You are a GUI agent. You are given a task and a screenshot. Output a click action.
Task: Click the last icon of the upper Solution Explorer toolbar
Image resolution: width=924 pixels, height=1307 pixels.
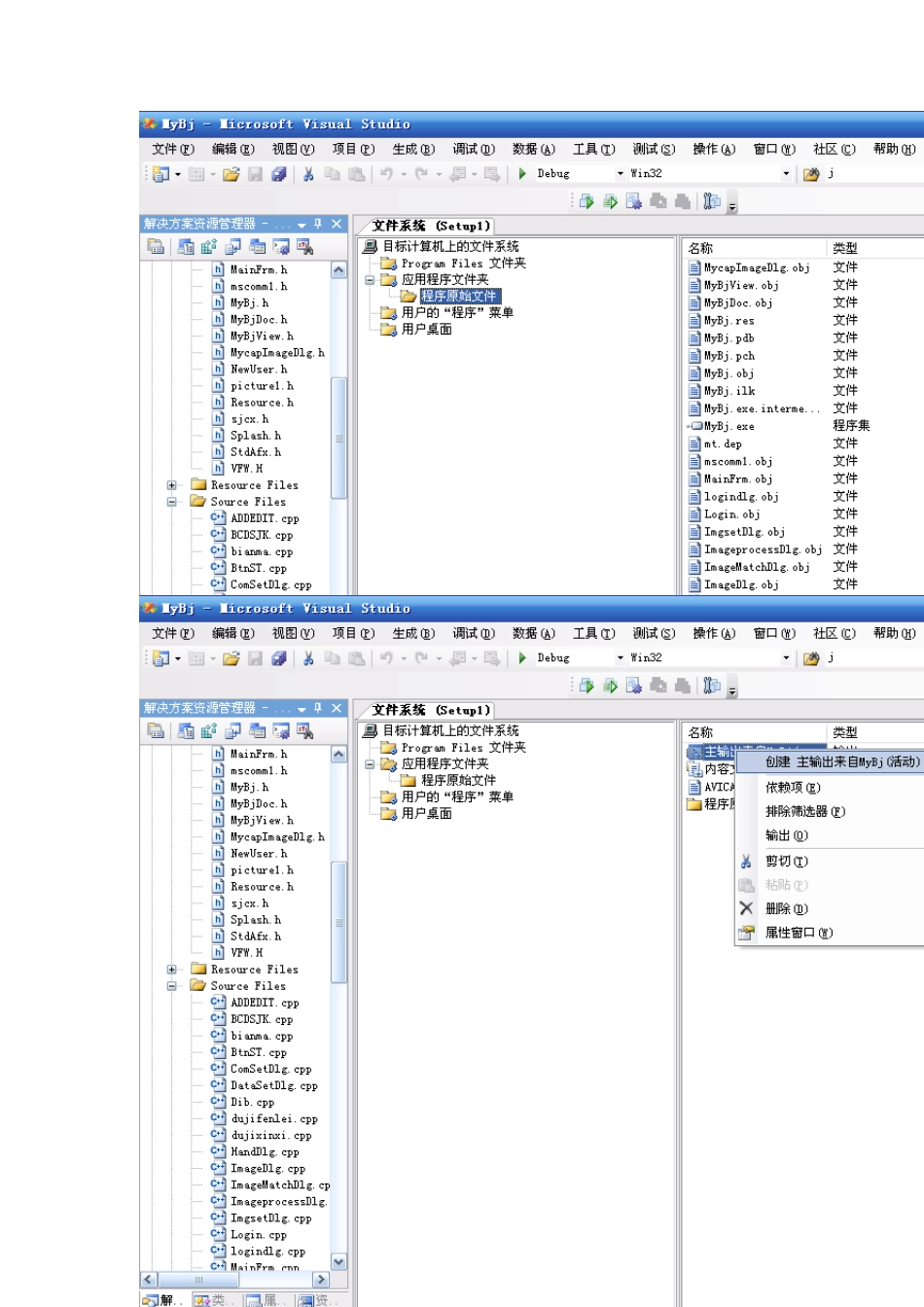[x=305, y=247]
